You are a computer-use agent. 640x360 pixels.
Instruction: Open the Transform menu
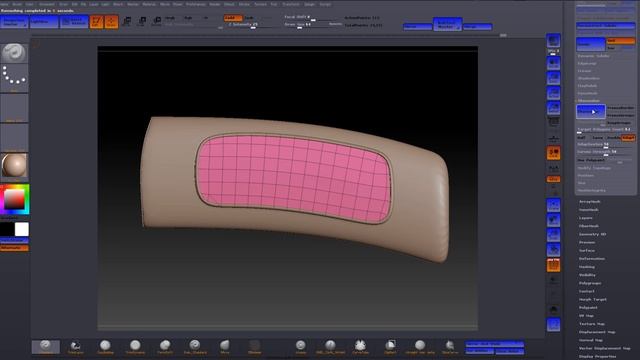click(291, 4)
